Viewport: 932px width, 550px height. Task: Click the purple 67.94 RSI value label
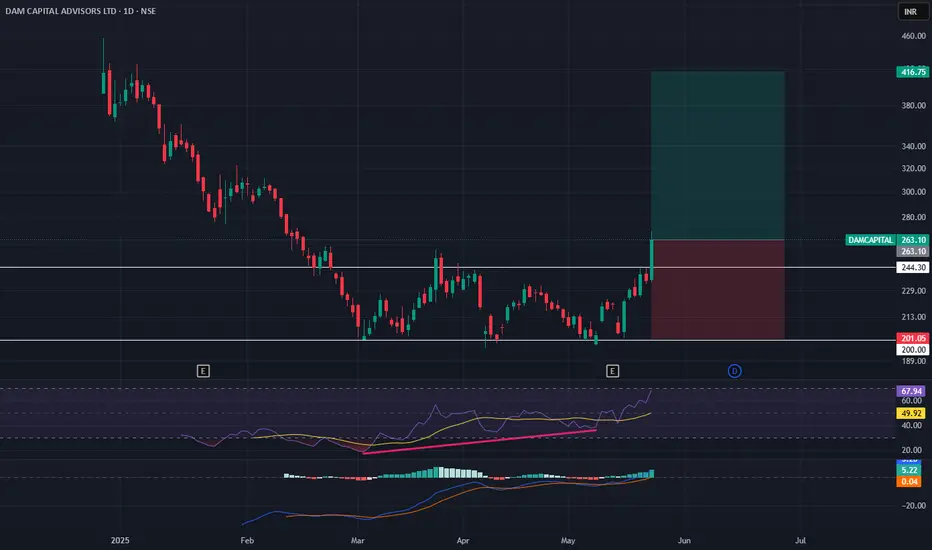pos(911,391)
